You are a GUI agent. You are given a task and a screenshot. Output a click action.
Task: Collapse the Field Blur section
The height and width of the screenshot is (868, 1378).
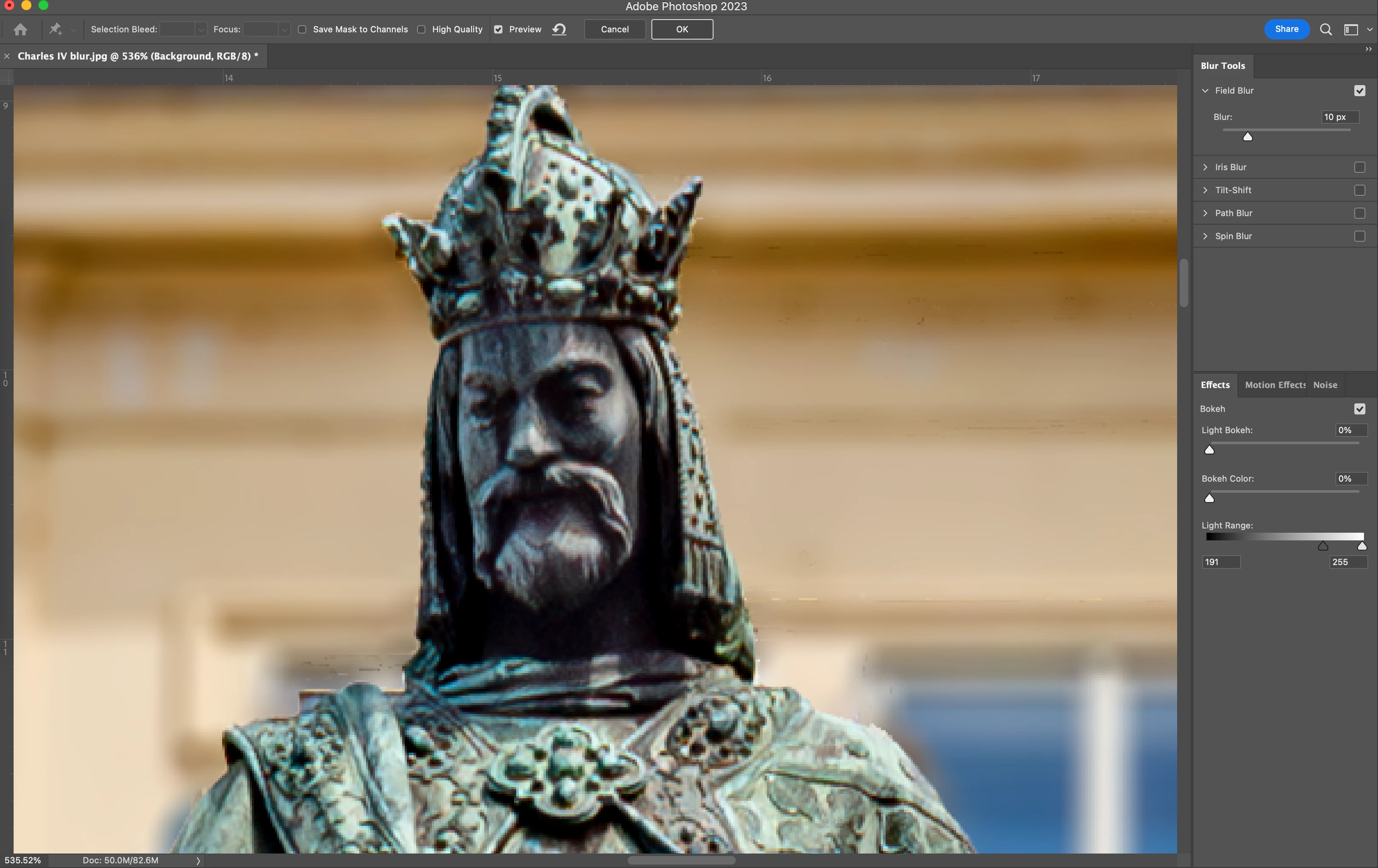coord(1205,90)
